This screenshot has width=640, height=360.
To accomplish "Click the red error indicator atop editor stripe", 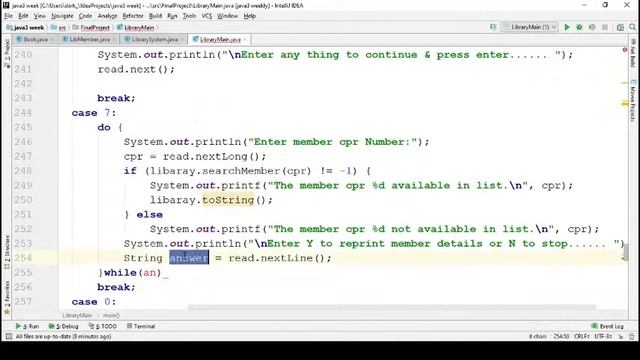I will coord(624,50).
